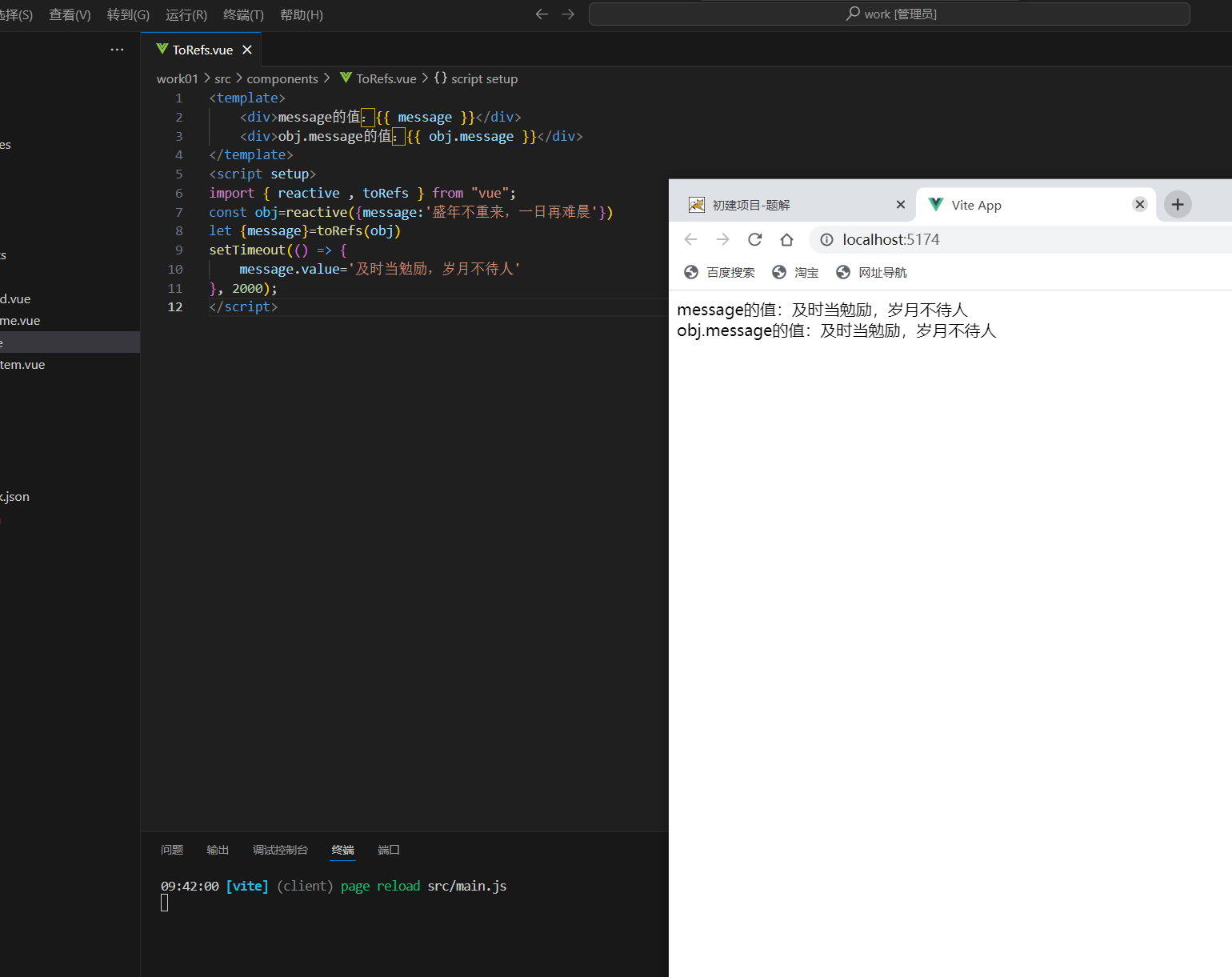
Task: Reload the localhost page
Action: click(754, 239)
